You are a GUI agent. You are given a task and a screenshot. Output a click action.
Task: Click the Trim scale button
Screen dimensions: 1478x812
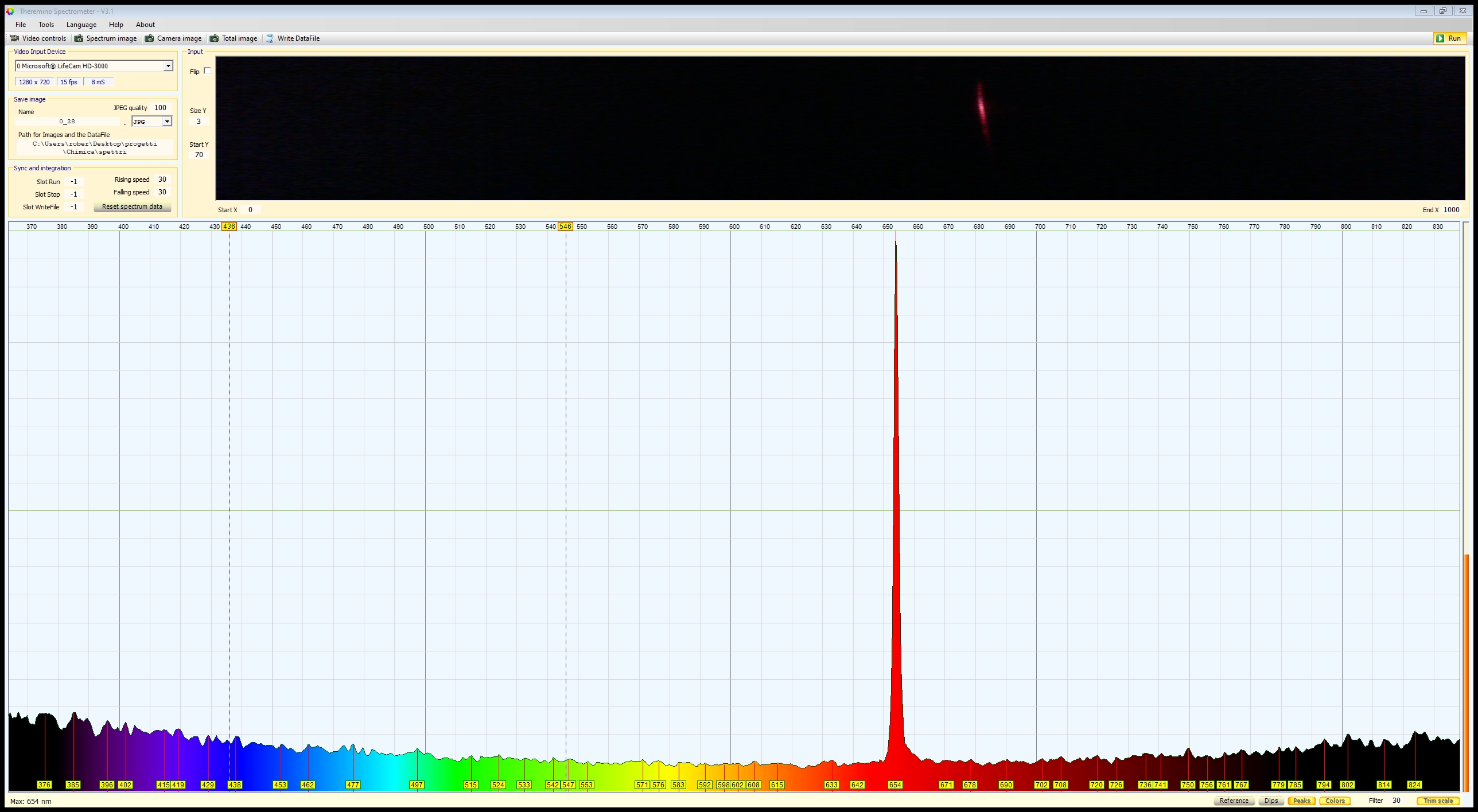(x=1437, y=801)
